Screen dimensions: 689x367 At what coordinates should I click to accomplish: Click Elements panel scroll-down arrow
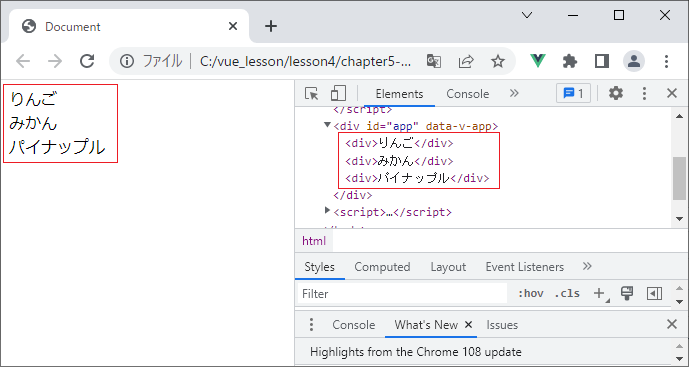tap(679, 218)
